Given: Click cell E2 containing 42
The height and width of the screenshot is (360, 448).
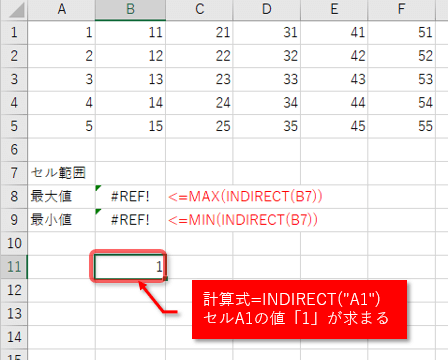Looking at the screenshot, I should pos(334,56).
